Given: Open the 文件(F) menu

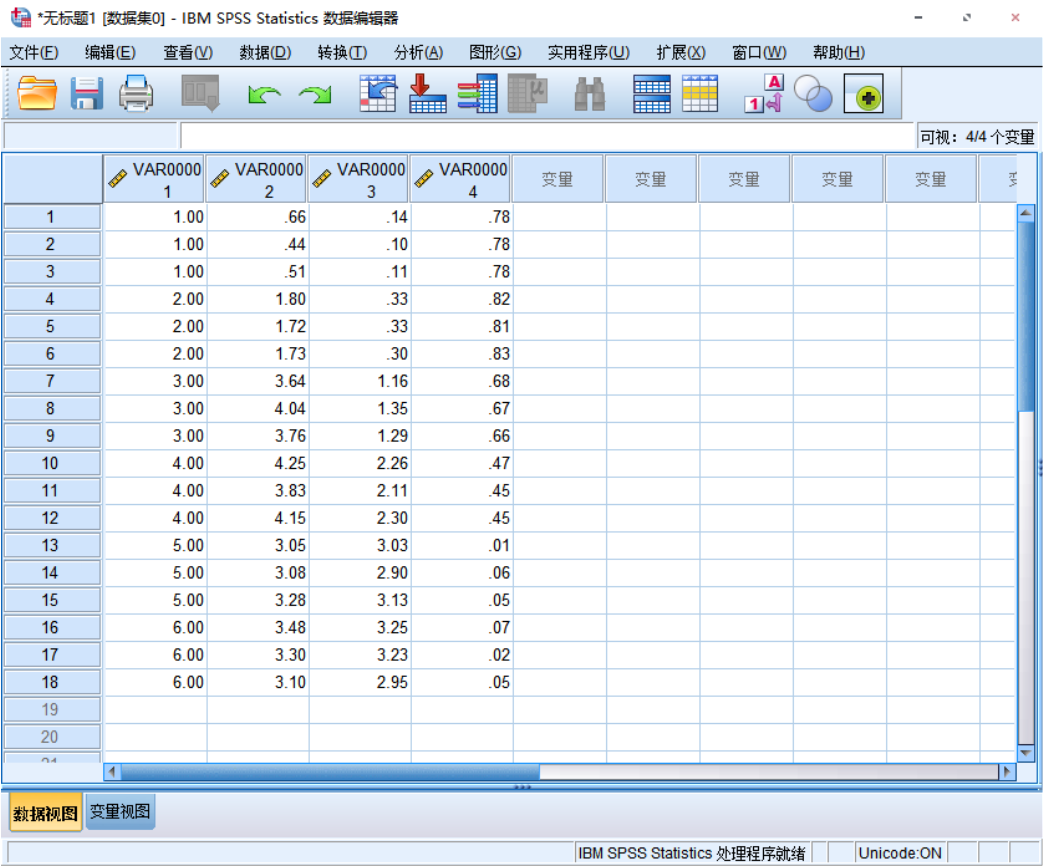Looking at the screenshot, I should click(x=33, y=53).
